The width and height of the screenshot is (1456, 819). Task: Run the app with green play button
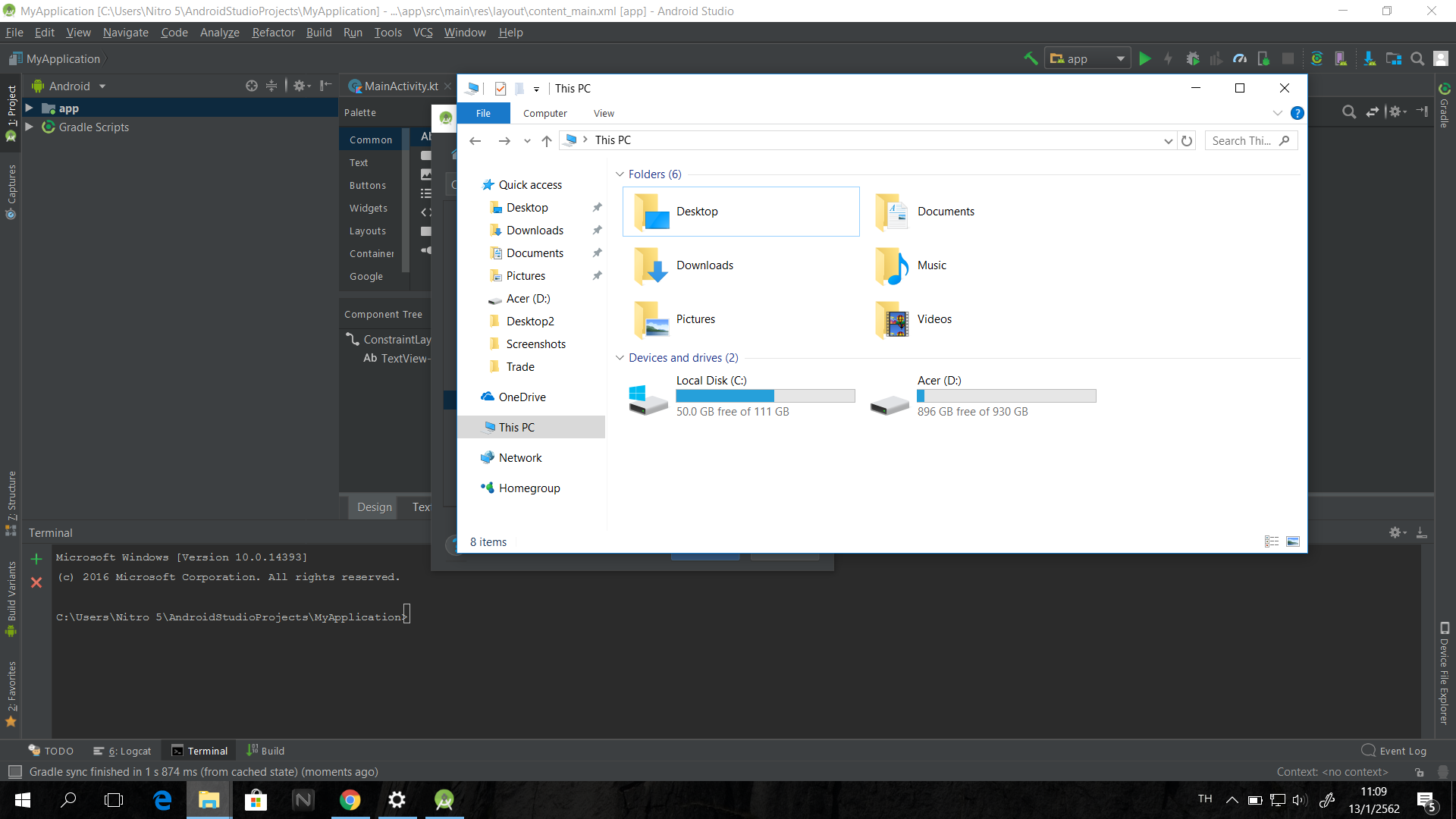pos(1145,58)
